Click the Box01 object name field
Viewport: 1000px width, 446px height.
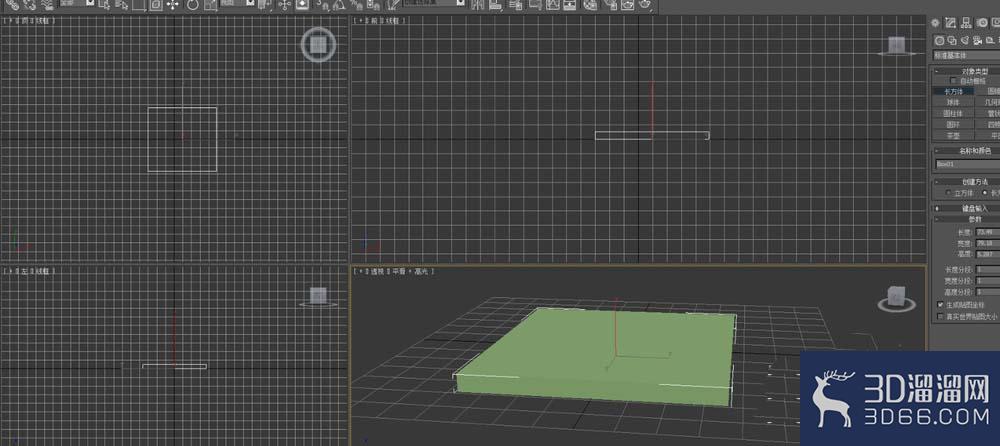tap(966, 163)
